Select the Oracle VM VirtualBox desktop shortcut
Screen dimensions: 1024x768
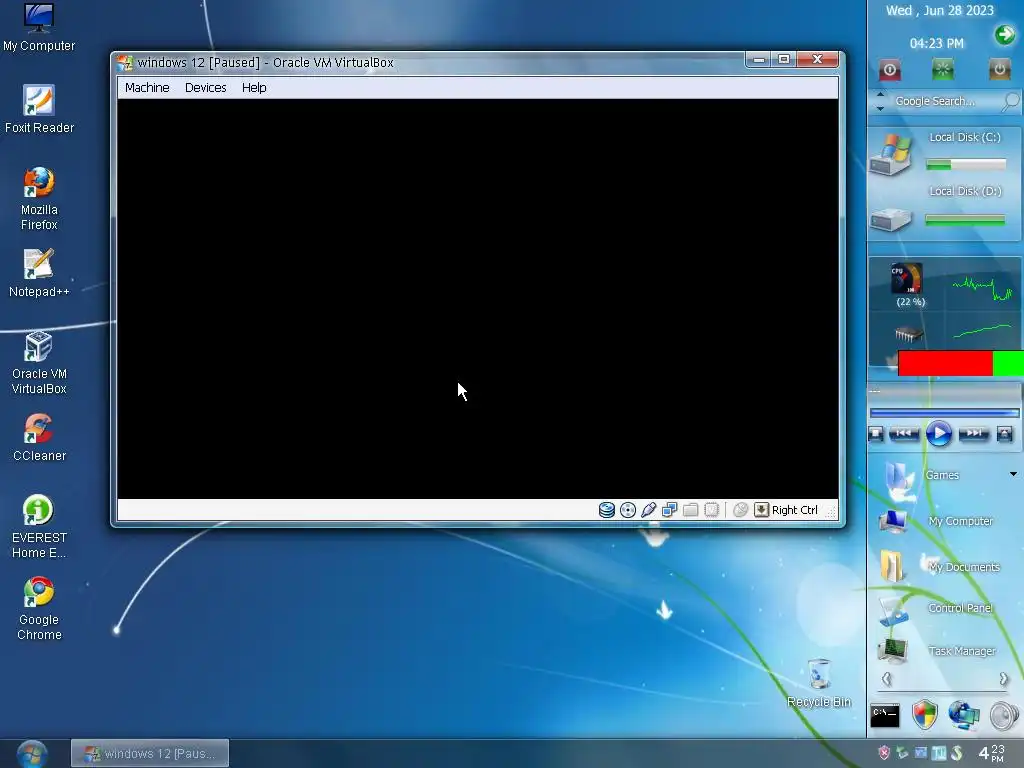click(x=39, y=363)
